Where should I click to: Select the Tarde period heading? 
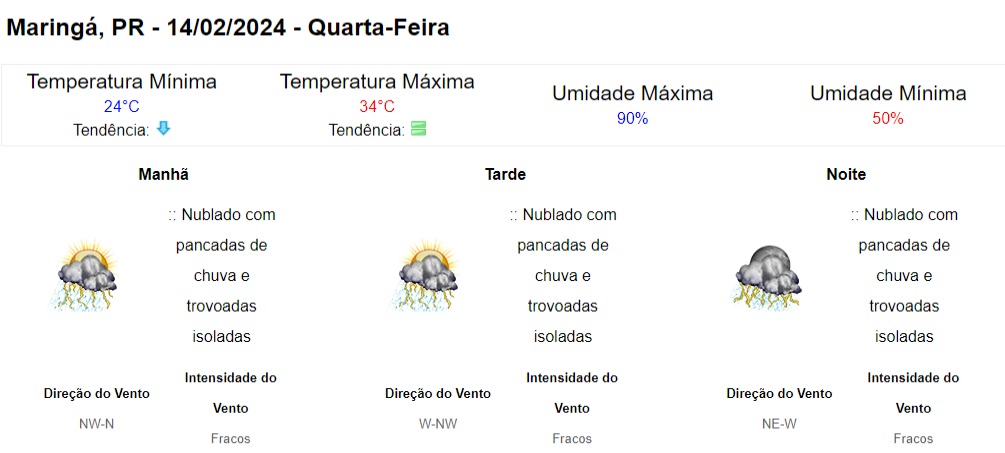505,174
